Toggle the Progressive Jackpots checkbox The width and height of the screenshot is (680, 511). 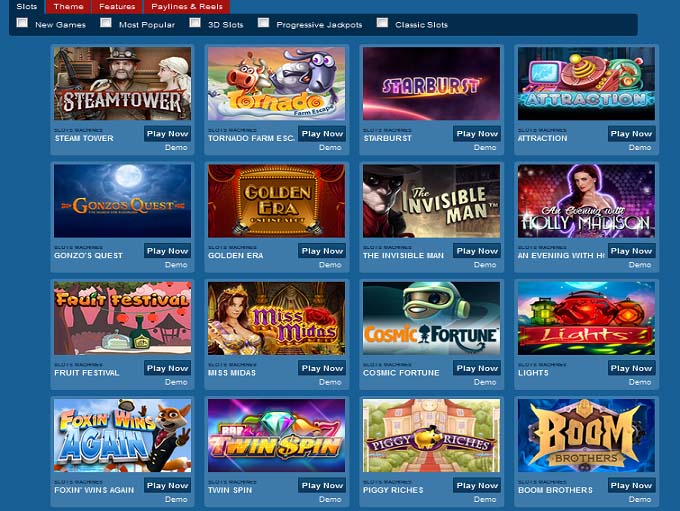point(263,23)
